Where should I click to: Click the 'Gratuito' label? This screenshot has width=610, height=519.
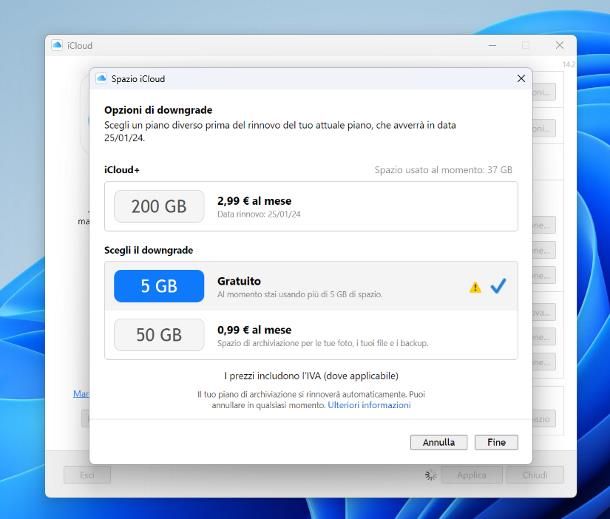239,281
